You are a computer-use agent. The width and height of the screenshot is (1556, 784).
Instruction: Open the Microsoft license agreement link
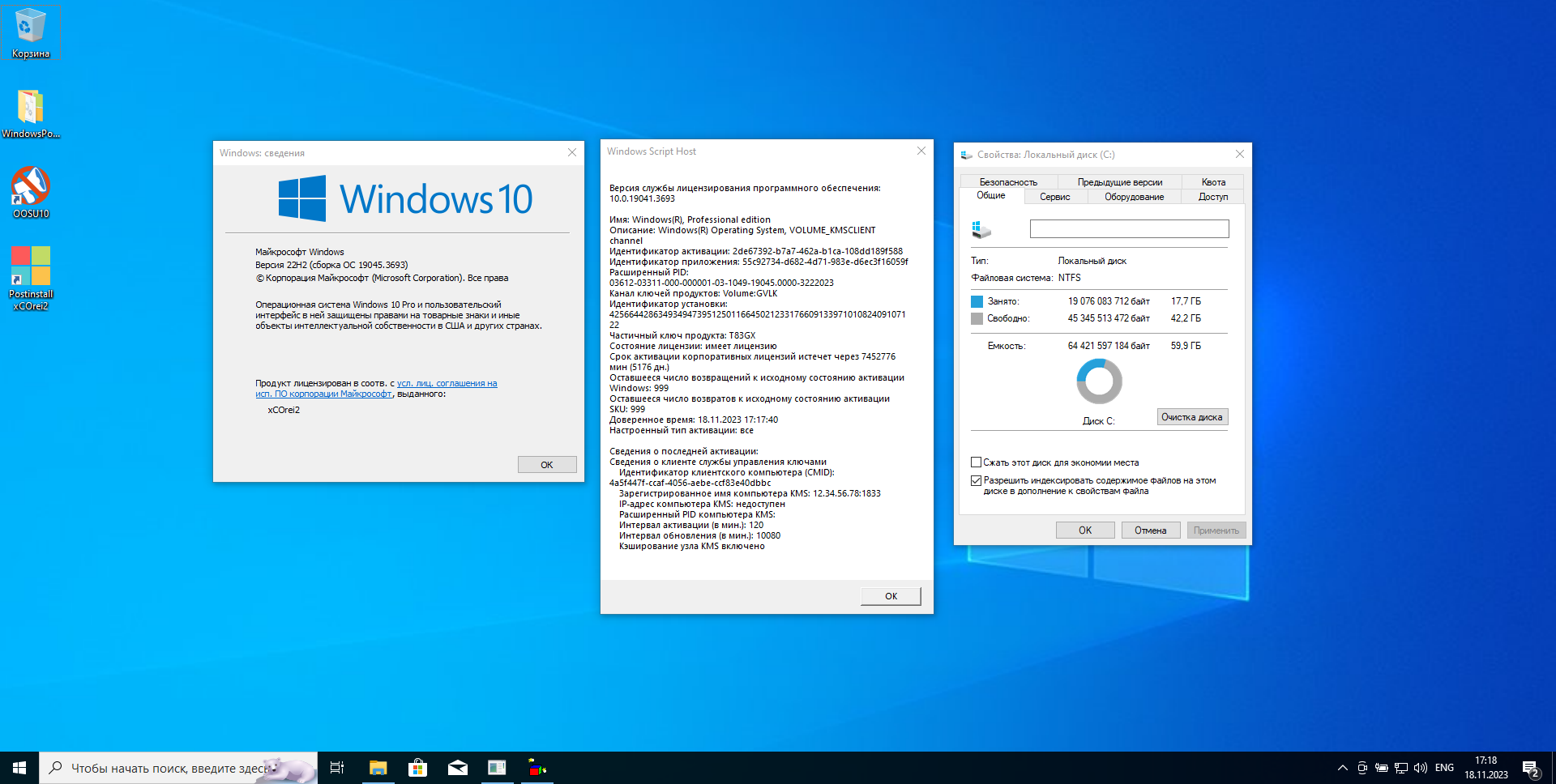447,383
